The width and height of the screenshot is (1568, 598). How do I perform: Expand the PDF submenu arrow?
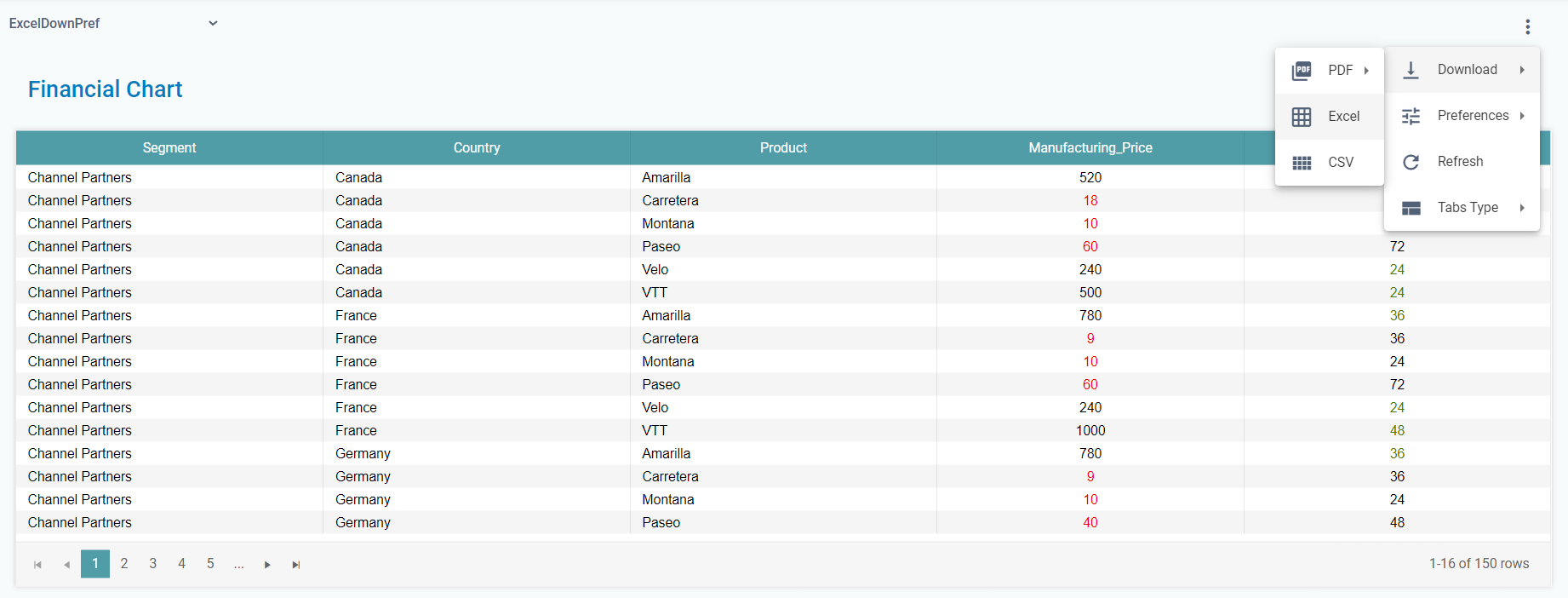1366,71
